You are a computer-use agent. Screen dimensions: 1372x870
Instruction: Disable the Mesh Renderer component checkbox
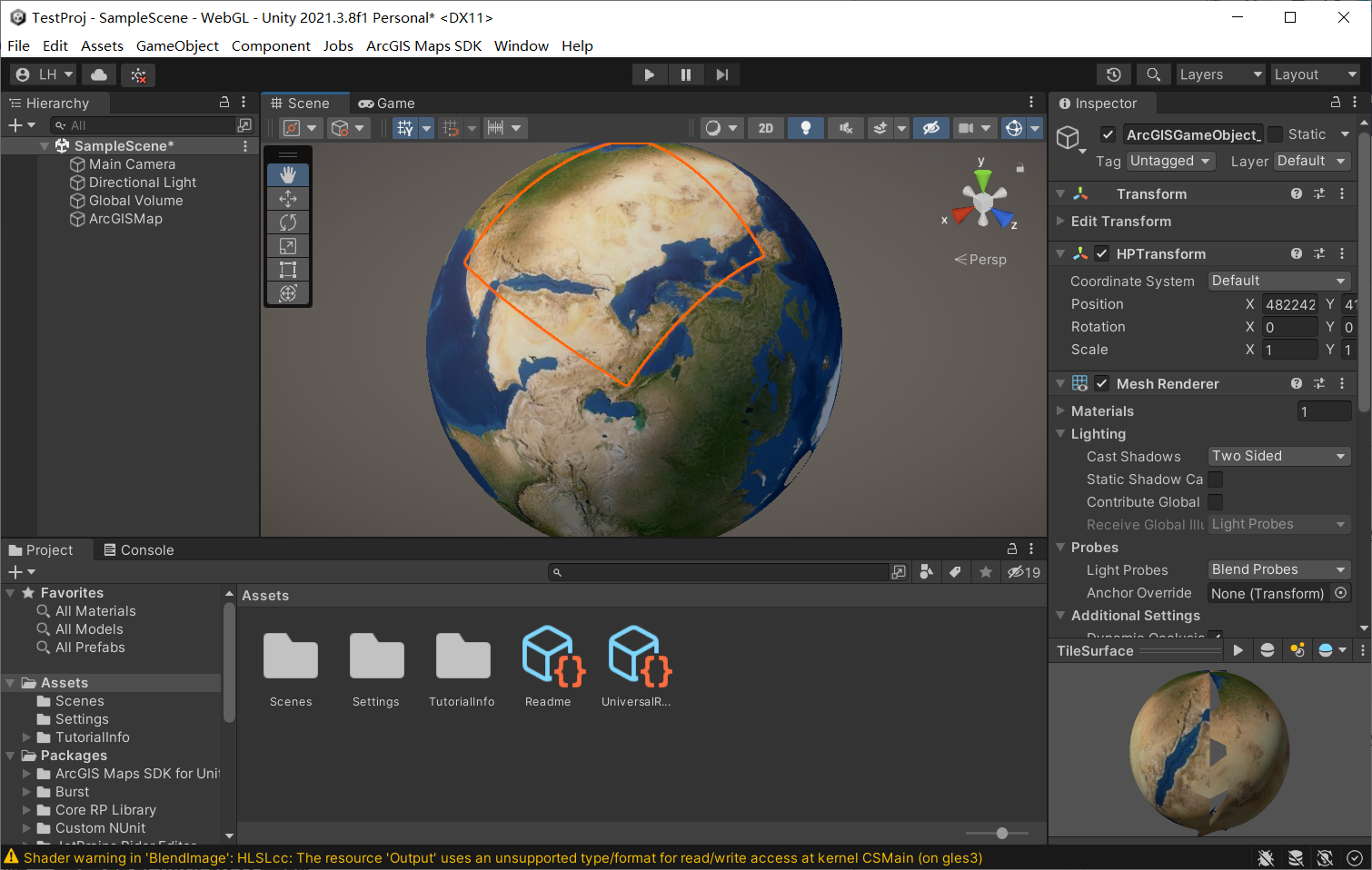(x=1101, y=383)
